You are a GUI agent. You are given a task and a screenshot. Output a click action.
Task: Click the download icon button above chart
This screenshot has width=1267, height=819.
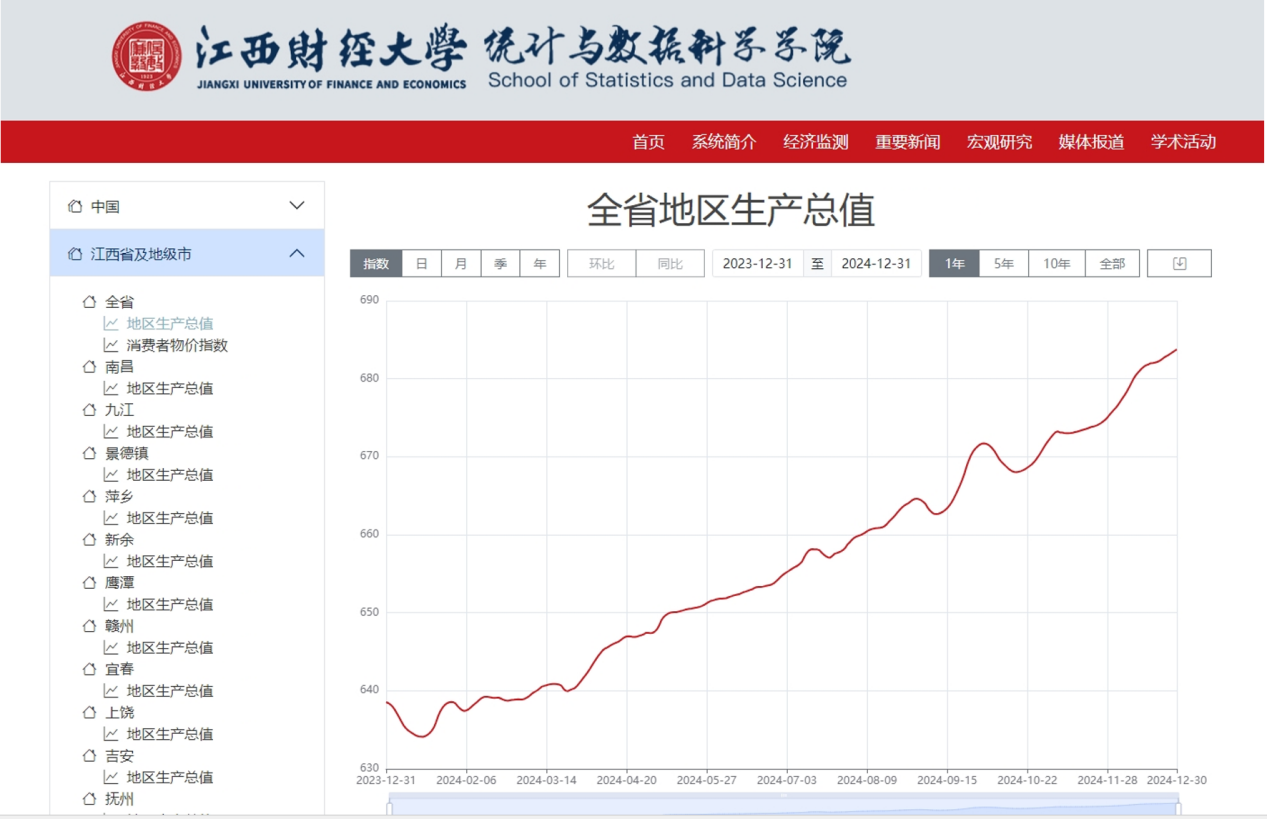pyautogui.click(x=1179, y=263)
